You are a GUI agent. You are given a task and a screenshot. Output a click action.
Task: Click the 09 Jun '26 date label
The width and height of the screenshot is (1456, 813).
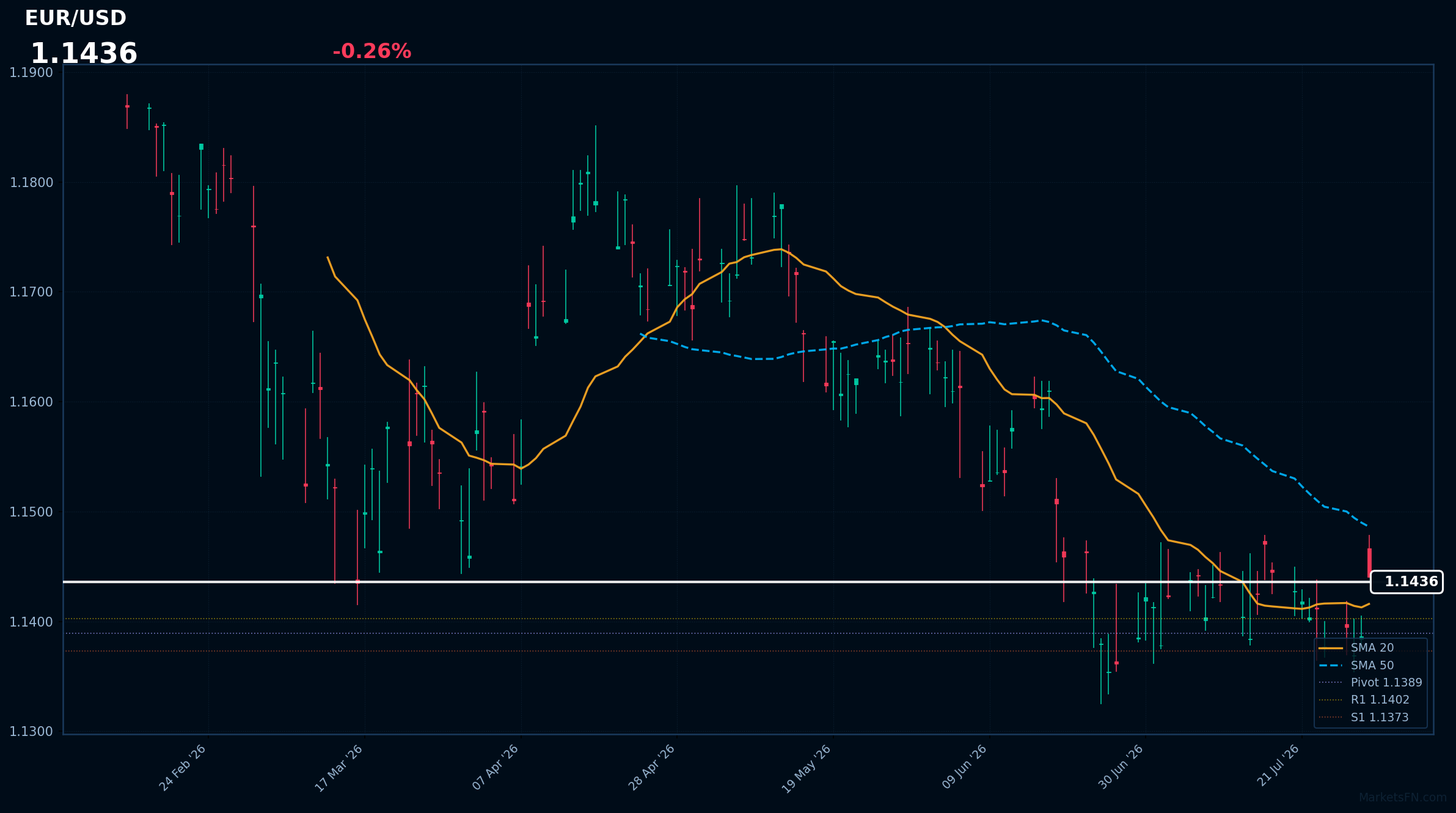[964, 768]
